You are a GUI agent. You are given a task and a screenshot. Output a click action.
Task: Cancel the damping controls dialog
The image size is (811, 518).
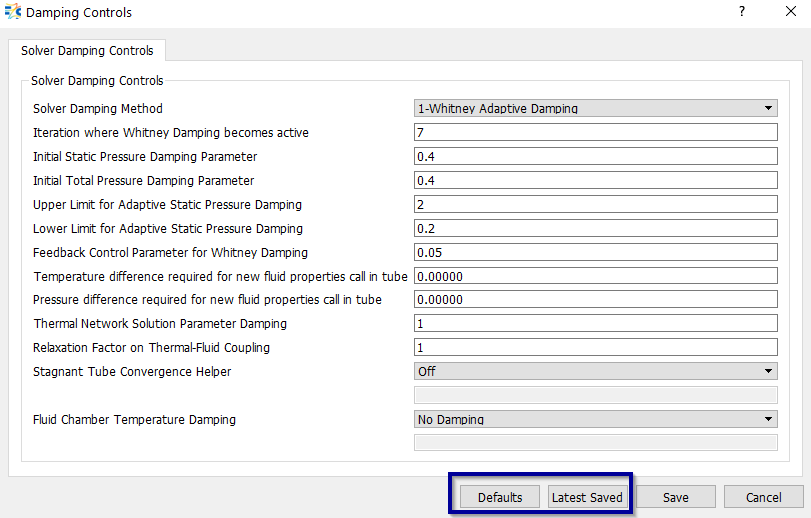[x=763, y=497]
